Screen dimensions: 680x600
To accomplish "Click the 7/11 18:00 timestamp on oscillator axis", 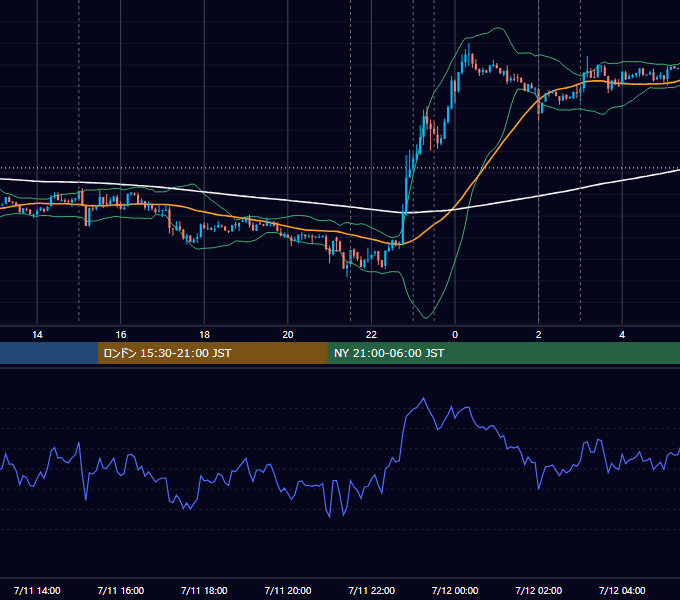I will [204, 590].
